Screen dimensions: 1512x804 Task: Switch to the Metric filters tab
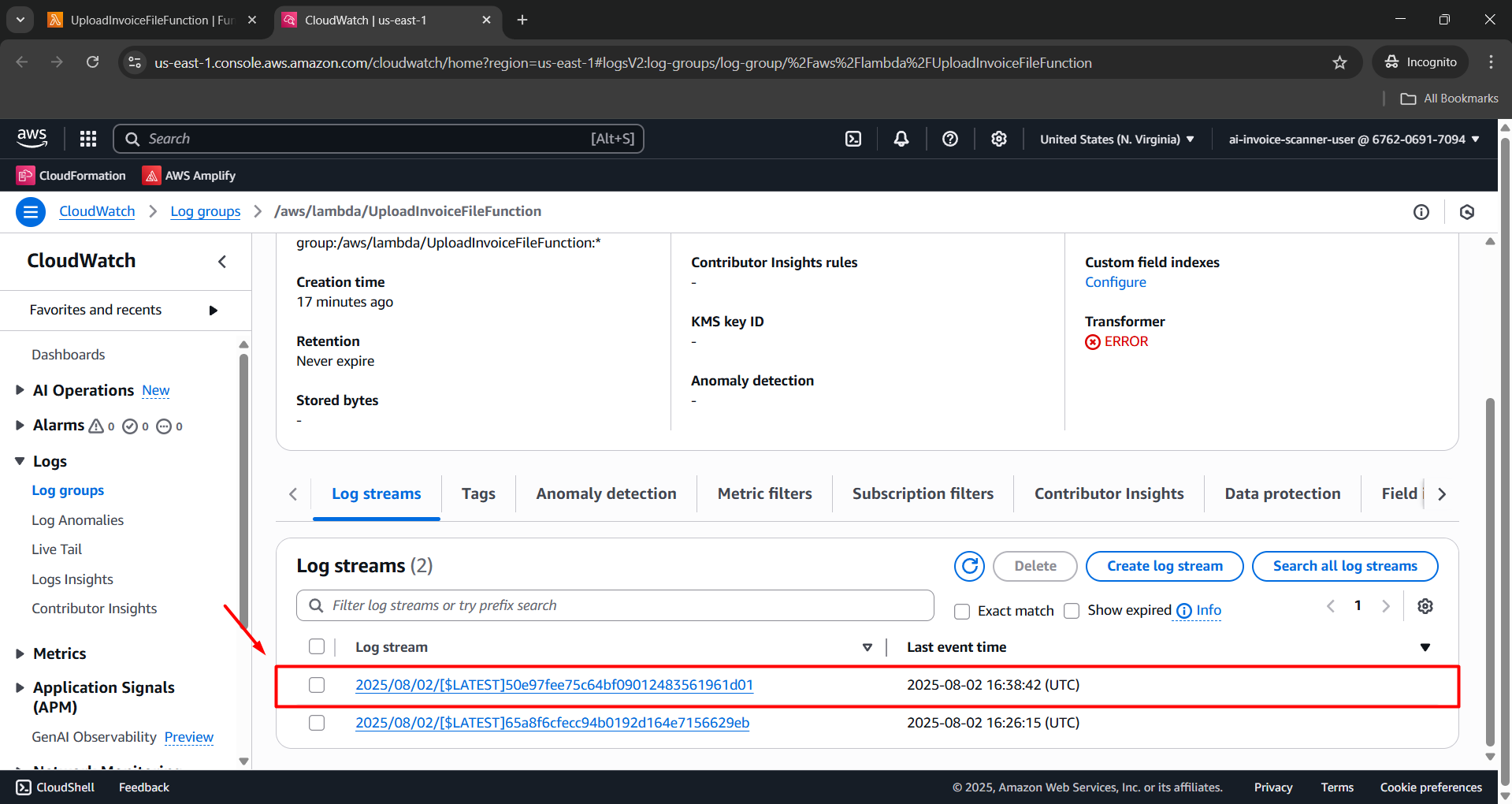click(763, 493)
